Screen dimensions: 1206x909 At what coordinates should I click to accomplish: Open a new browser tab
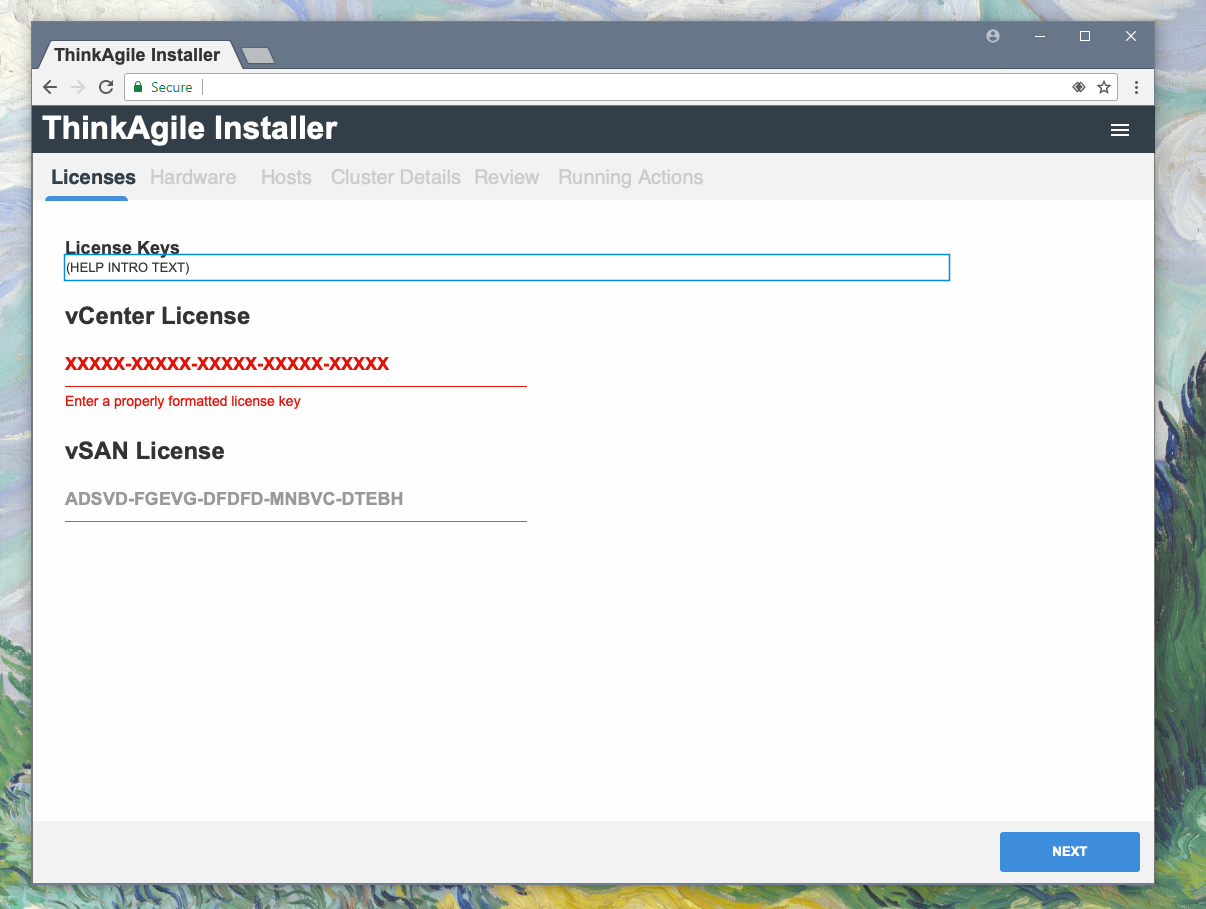point(258,55)
